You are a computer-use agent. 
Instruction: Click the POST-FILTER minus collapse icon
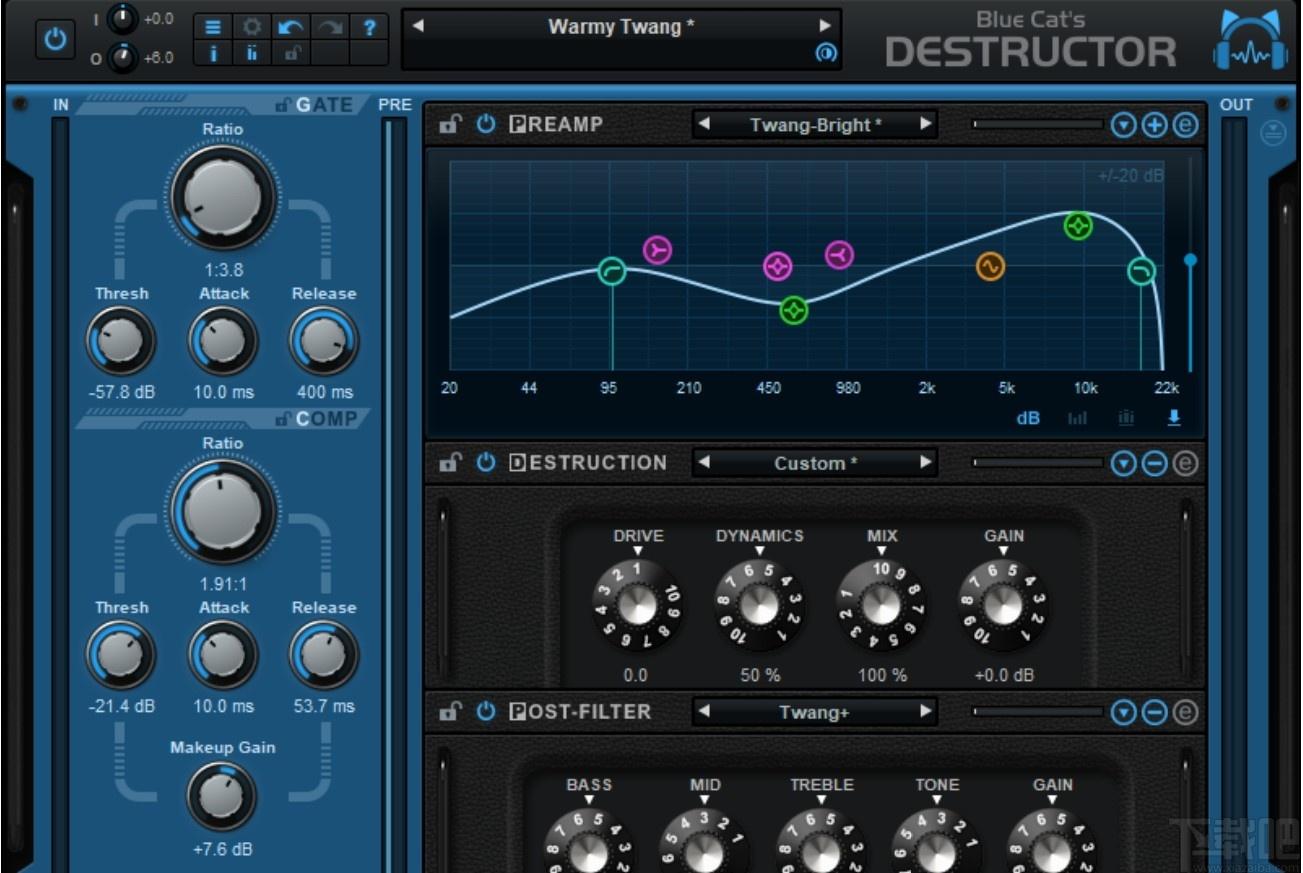point(1155,712)
